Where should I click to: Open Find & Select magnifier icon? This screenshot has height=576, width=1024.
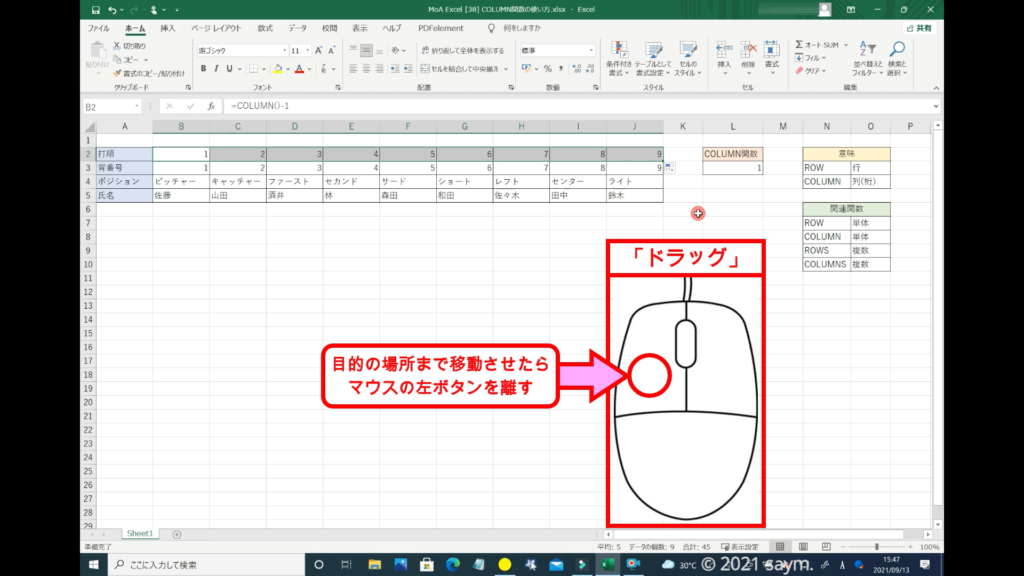897,58
